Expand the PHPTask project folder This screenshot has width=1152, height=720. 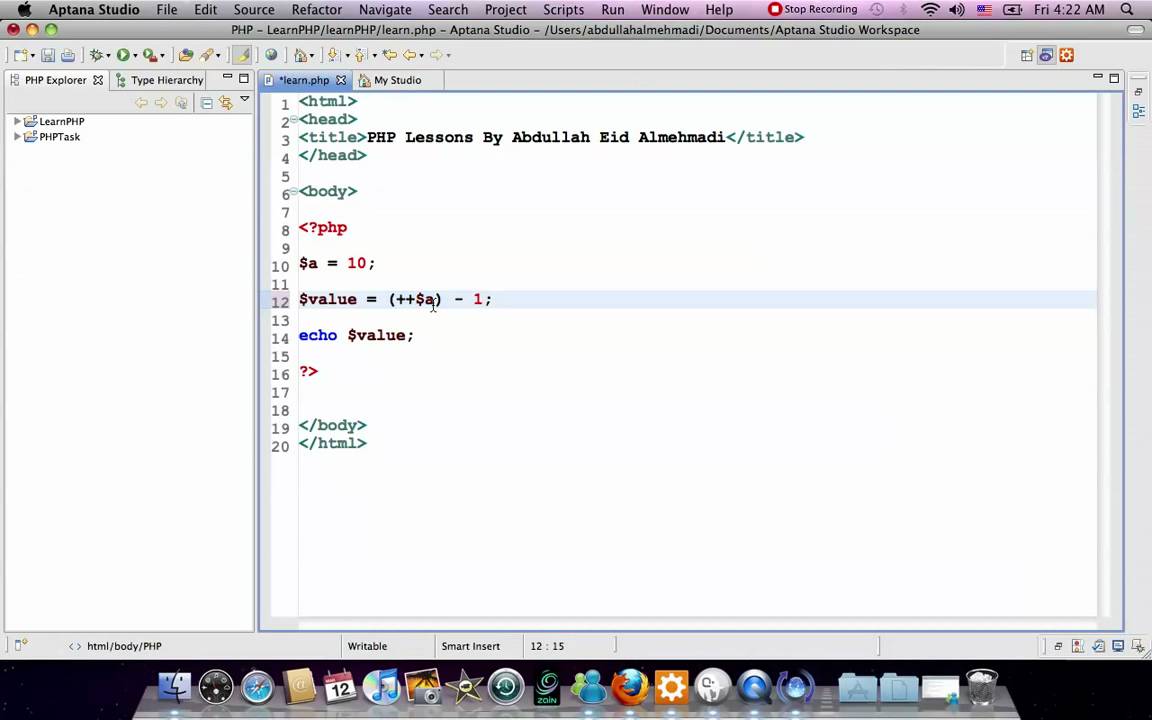click(17, 137)
